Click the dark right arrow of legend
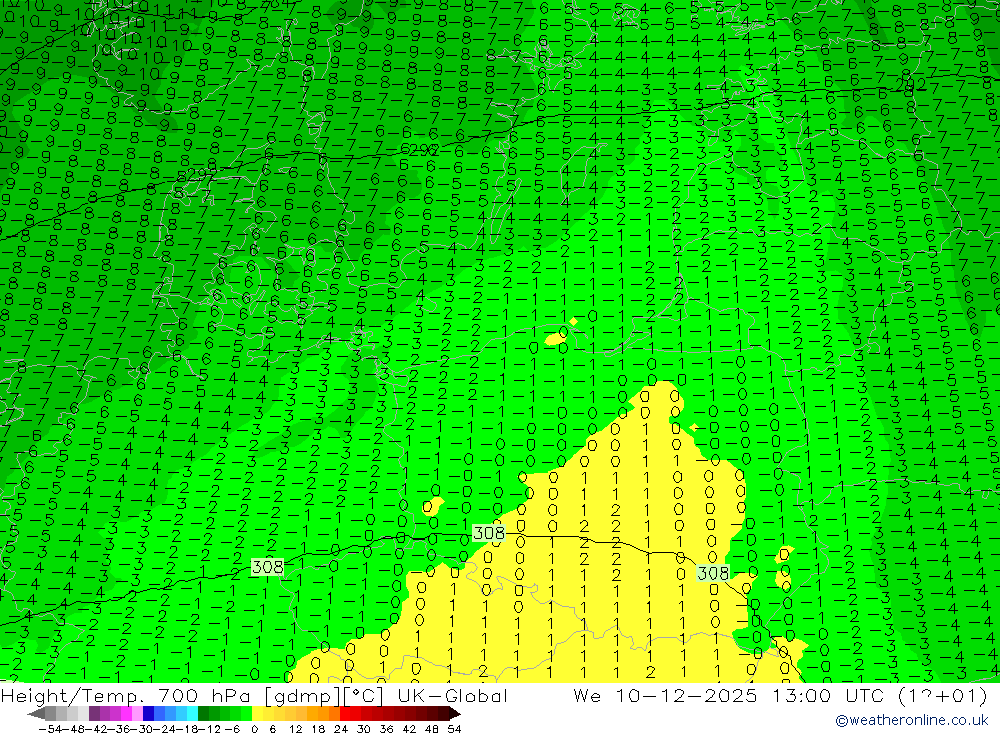Screen dimensions: 1000x733 455,713
